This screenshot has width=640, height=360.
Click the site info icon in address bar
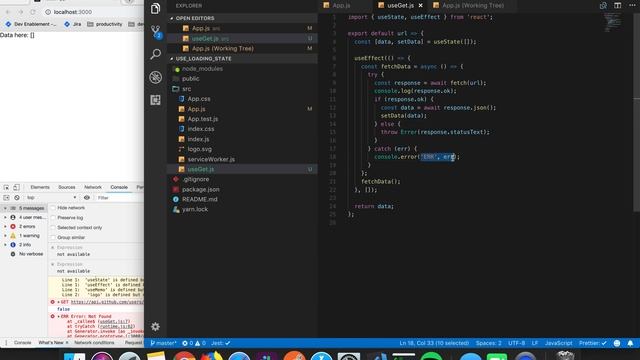48,12
